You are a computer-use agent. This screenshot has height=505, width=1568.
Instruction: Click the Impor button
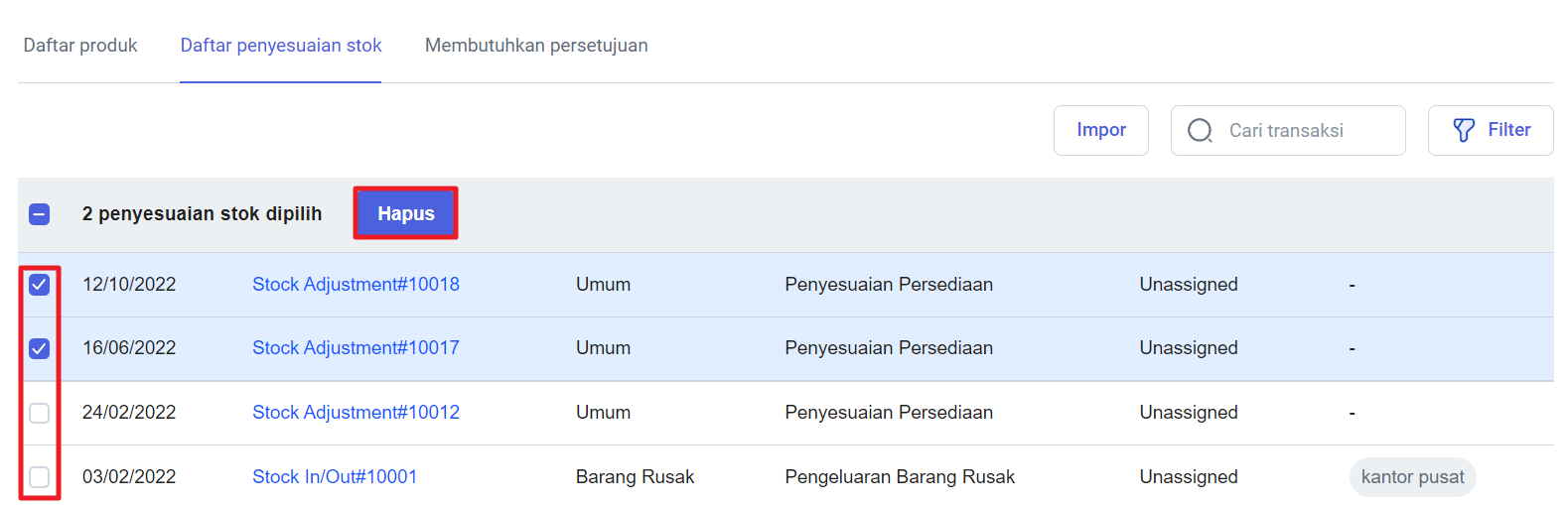(x=1101, y=130)
